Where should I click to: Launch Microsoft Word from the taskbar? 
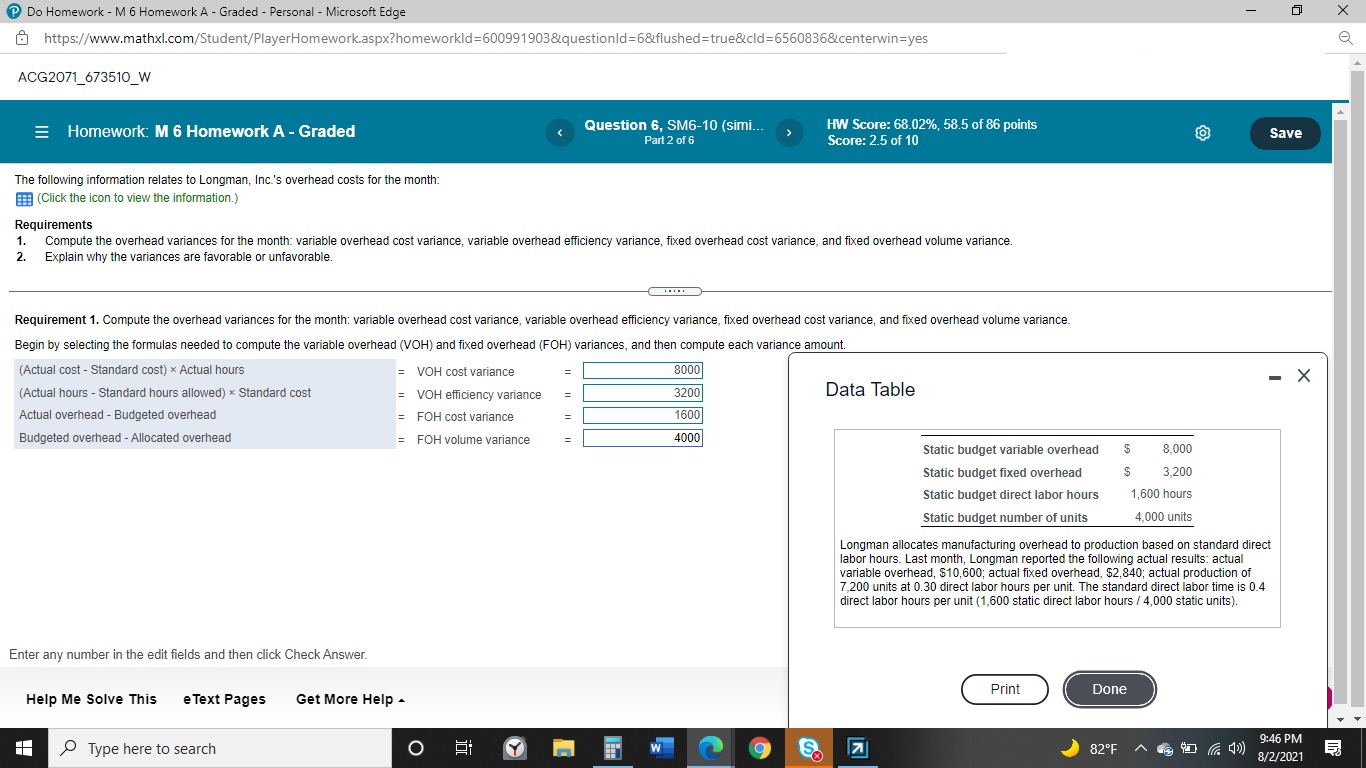click(x=661, y=748)
